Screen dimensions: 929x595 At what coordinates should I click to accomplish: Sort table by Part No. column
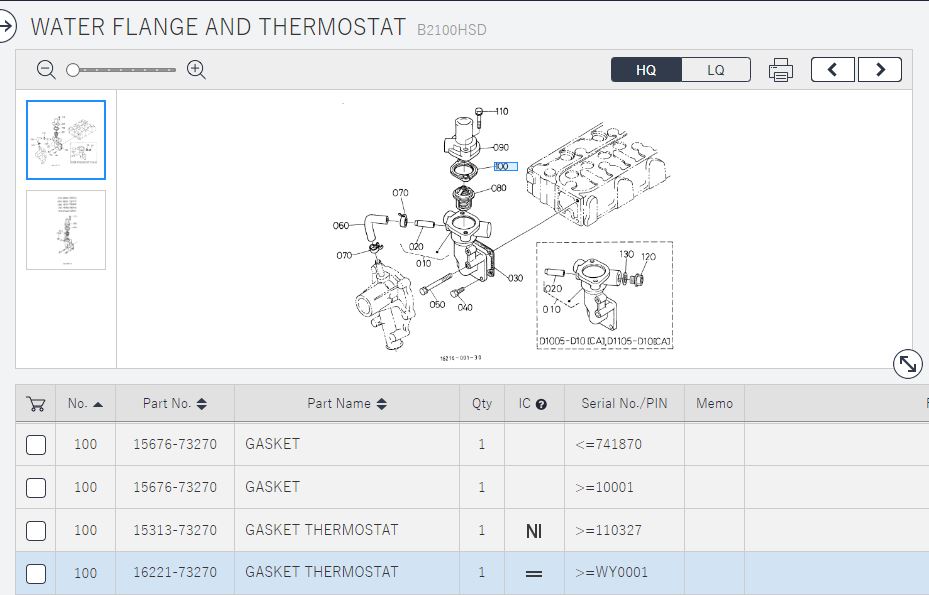(x=203, y=403)
